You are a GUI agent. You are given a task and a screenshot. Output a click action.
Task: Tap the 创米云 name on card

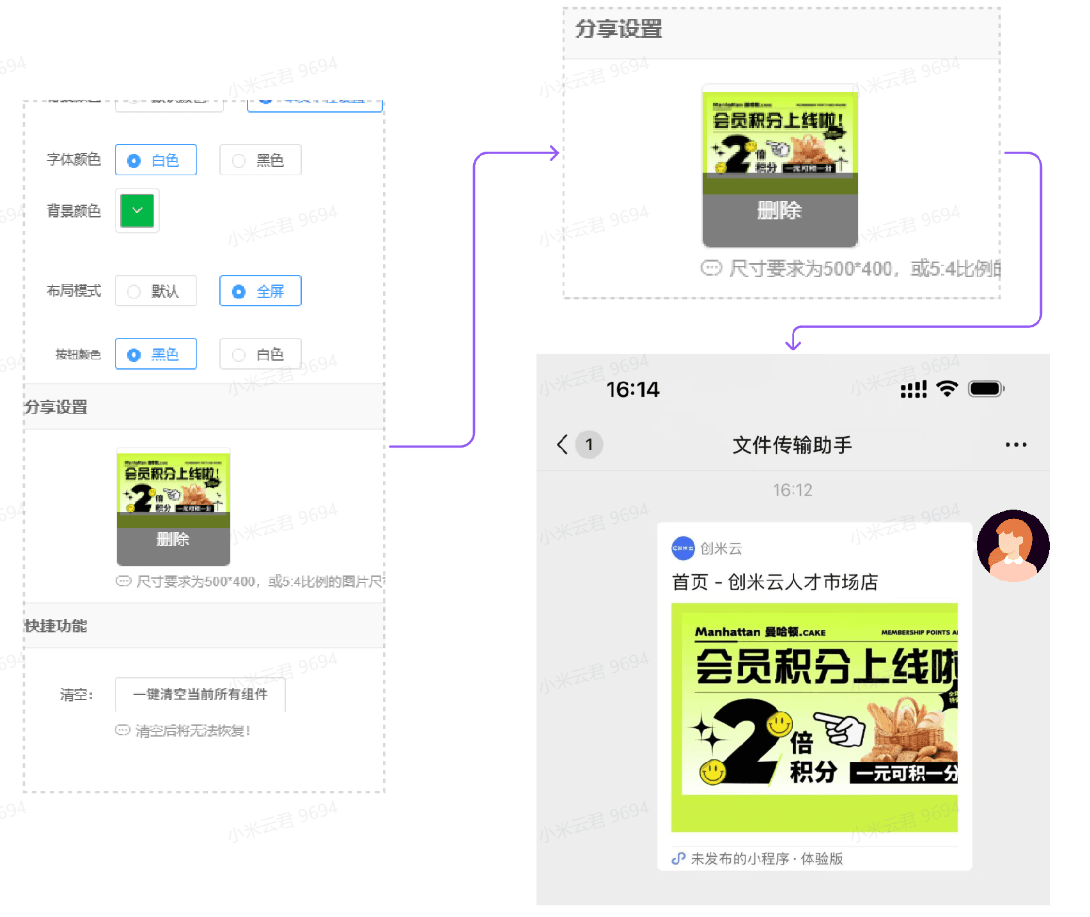721,549
